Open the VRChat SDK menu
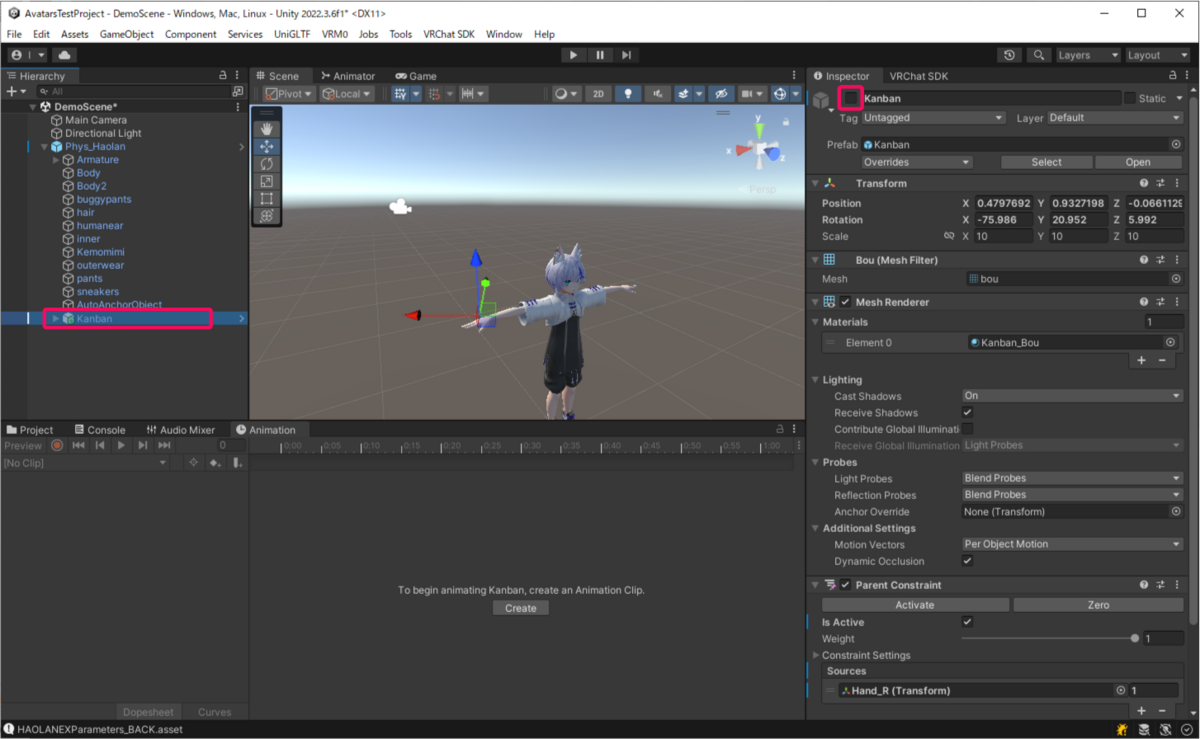 [449, 34]
